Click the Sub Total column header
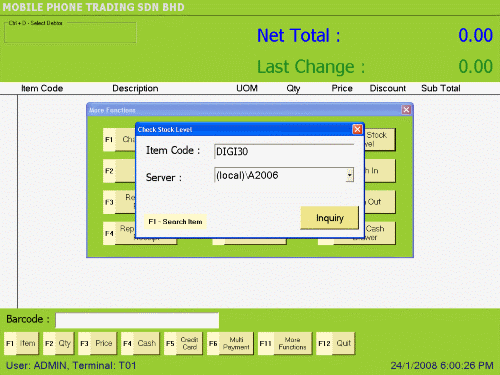This screenshot has width=500, height=375. pos(441,88)
